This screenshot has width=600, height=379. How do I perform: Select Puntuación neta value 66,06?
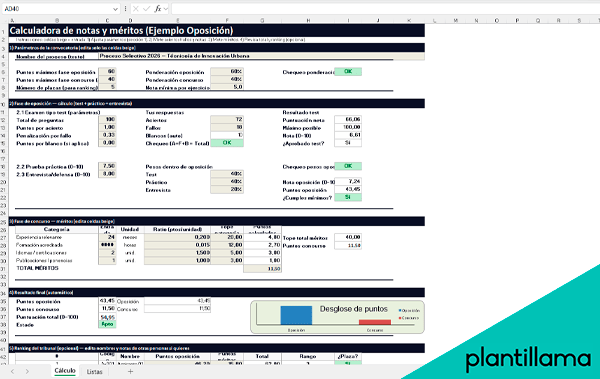tap(348, 119)
